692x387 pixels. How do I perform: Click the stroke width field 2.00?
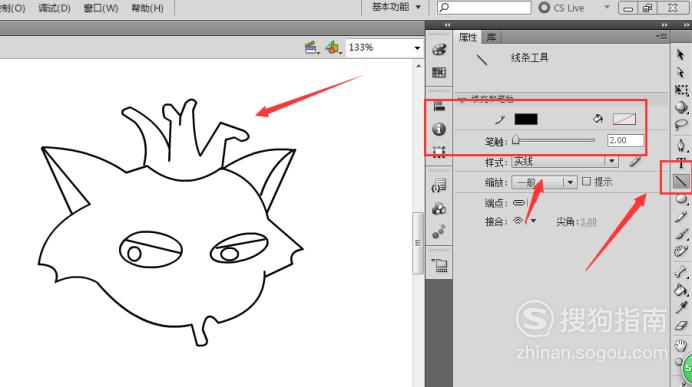[x=625, y=140]
